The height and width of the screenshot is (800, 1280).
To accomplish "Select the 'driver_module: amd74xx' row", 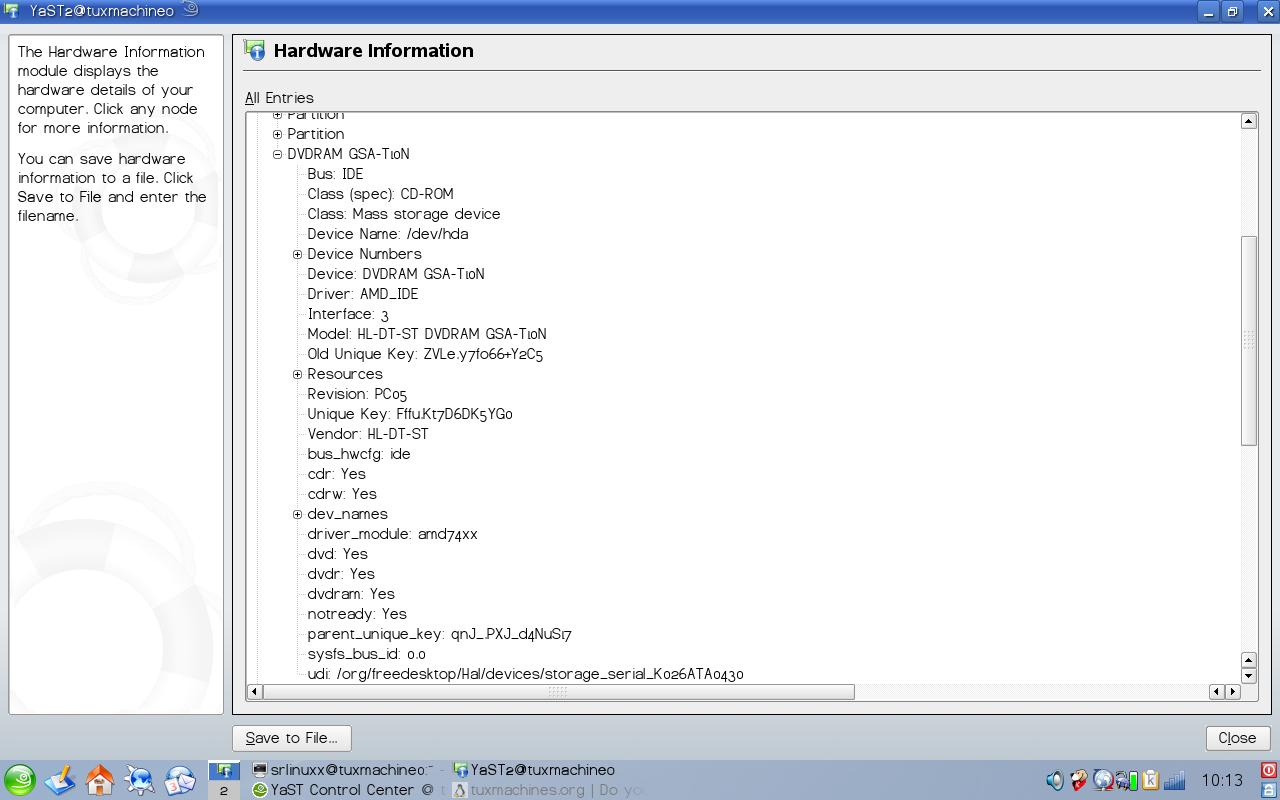I will pos(392,534).
